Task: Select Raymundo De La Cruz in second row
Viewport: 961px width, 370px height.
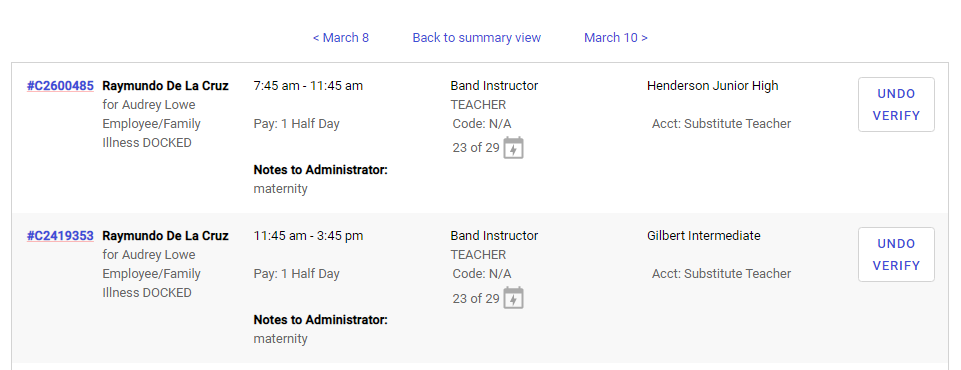Action: tap(165, 236)
